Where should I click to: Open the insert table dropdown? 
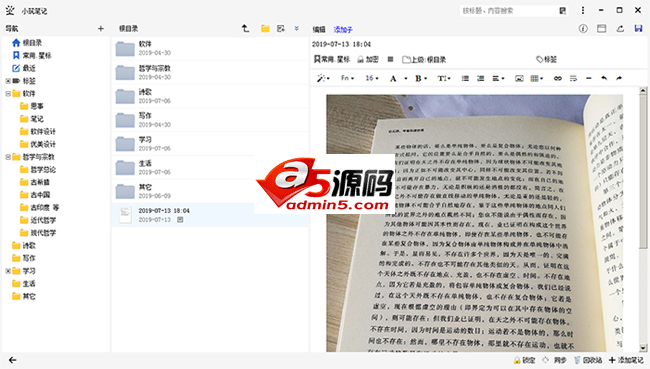point(537,78)
